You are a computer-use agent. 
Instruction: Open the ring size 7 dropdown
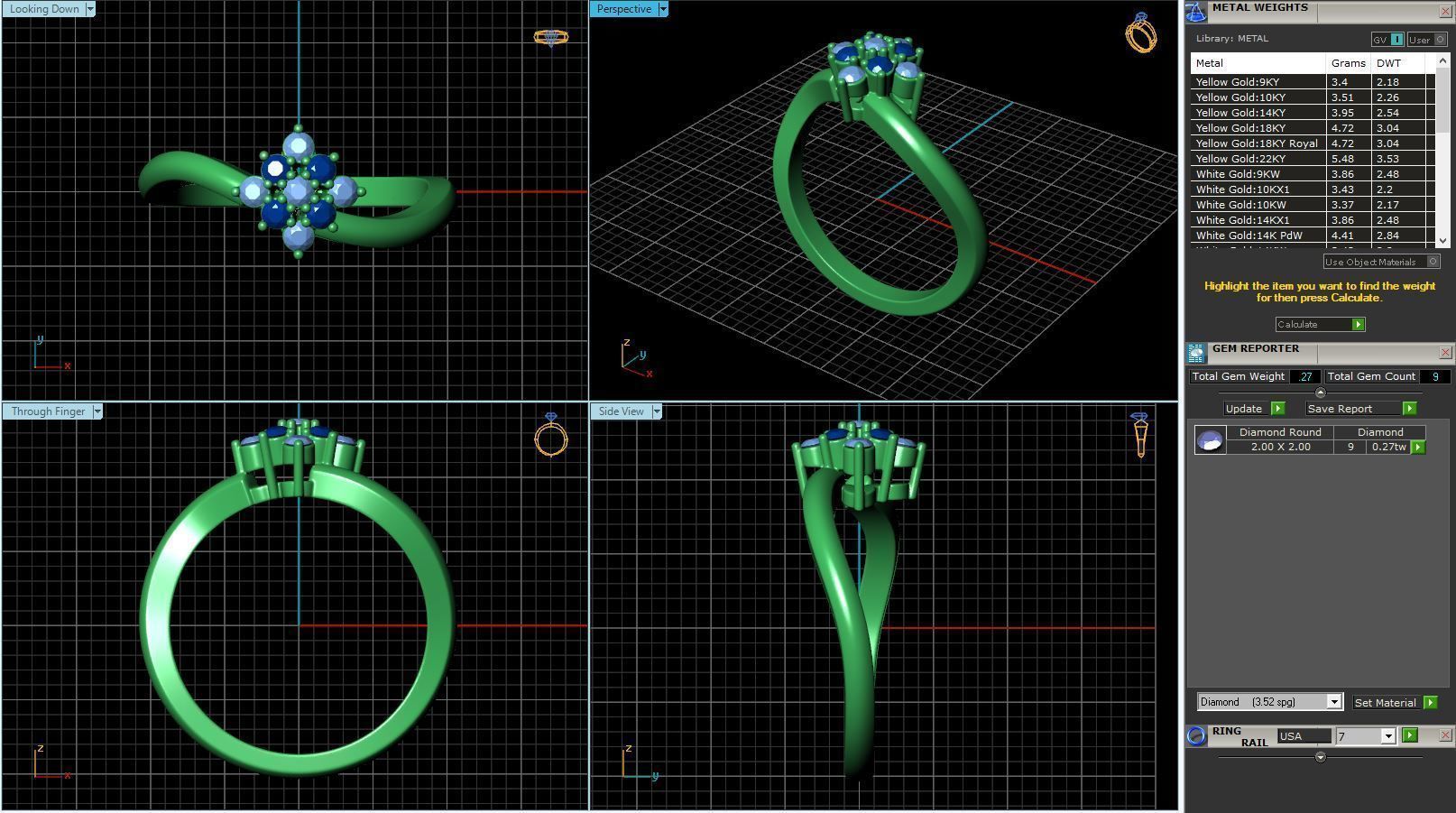pos(1388,737)
